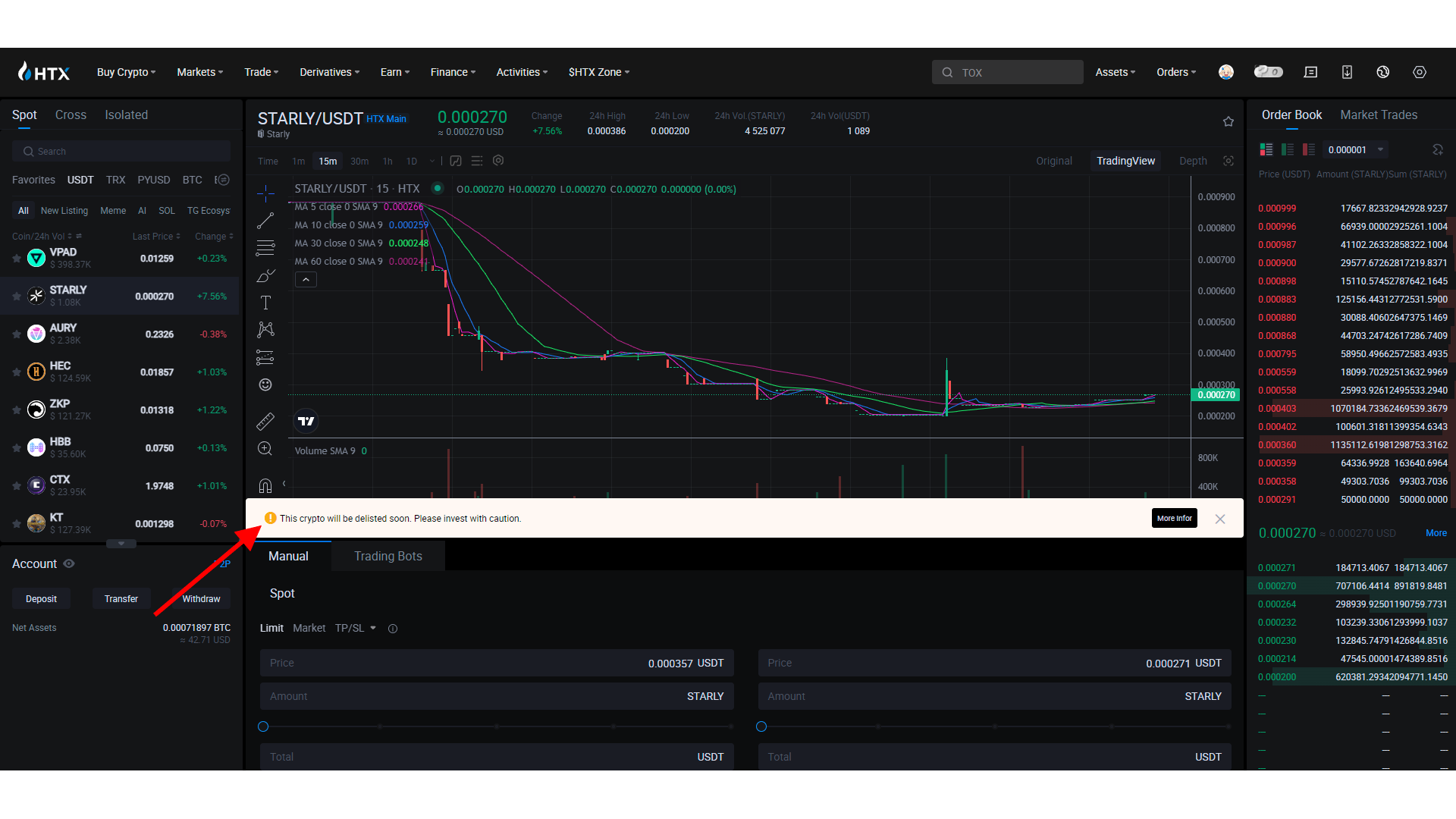Toggle favorite star for HBB
The height and width of the screenshot is (819, 1456).
point(17,448)
